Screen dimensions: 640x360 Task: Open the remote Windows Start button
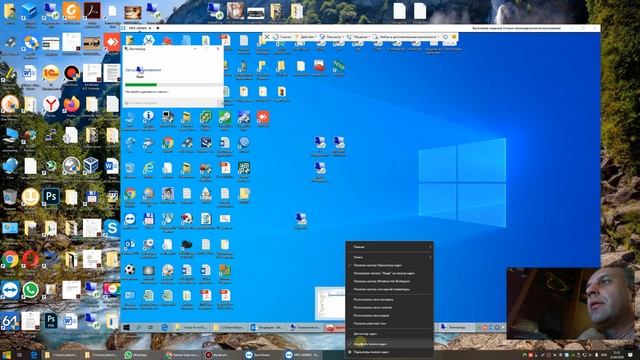(x=127, y=327)
